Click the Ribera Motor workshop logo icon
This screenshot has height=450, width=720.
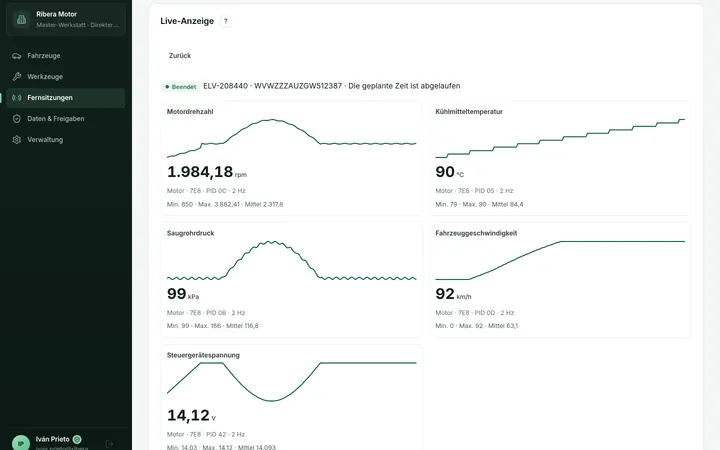[x=21, y=19]
